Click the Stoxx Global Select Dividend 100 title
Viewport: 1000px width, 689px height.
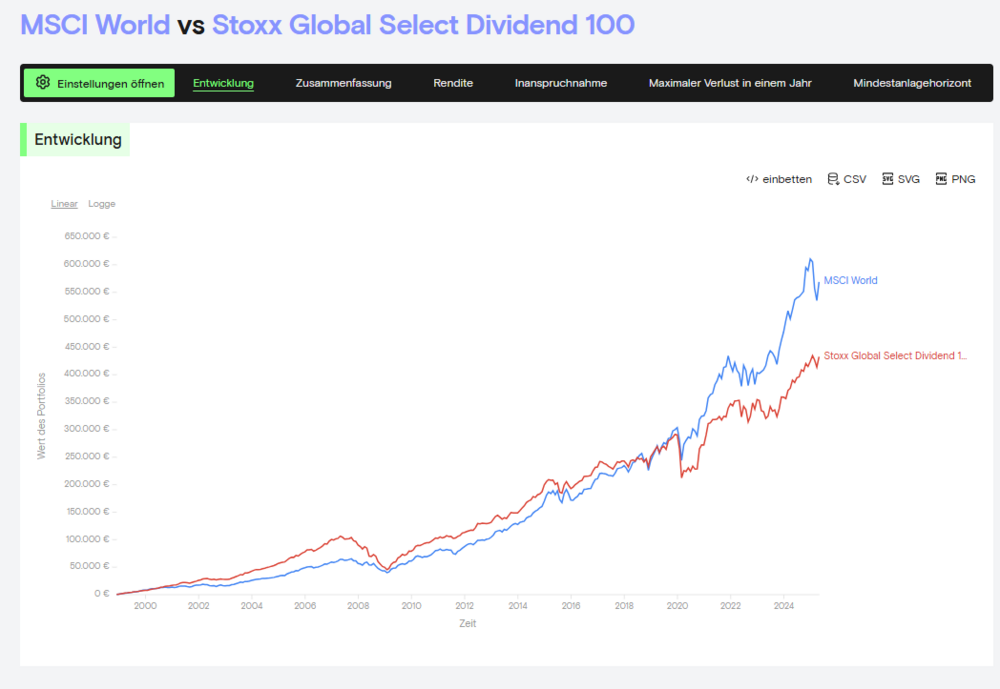point(423,25)
